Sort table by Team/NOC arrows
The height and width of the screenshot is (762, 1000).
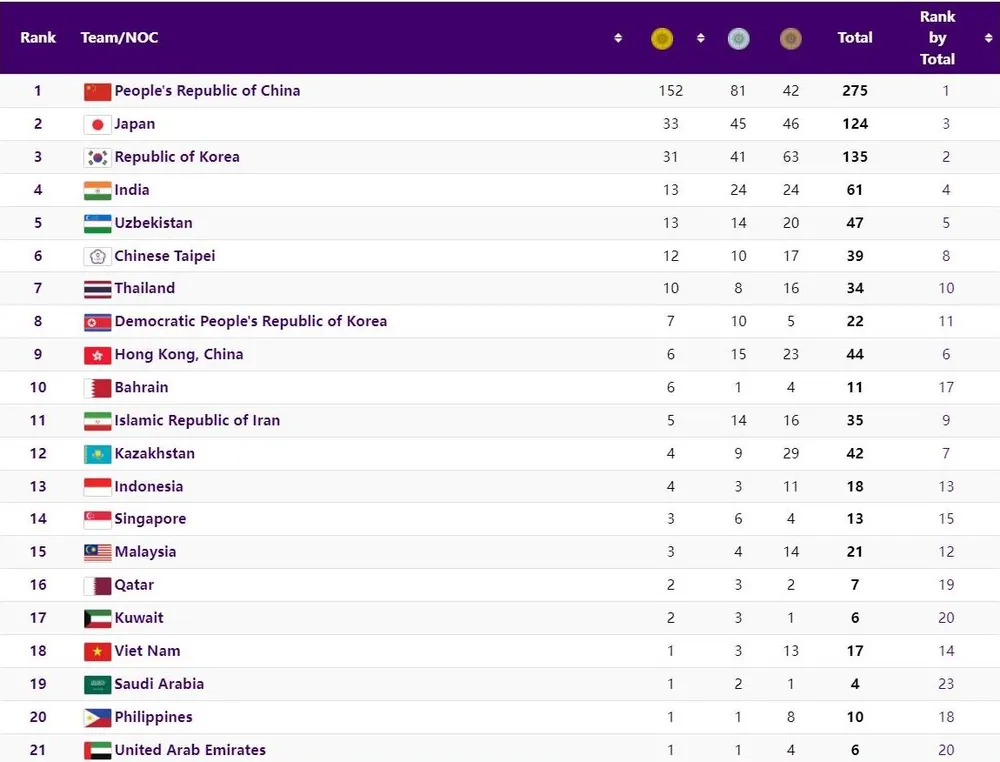(x=618, y=38)
